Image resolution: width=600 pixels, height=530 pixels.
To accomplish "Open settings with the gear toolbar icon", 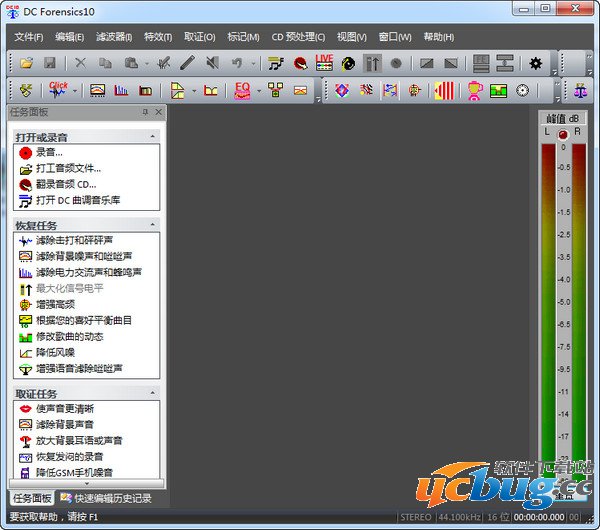I will (x=536, y=63).
